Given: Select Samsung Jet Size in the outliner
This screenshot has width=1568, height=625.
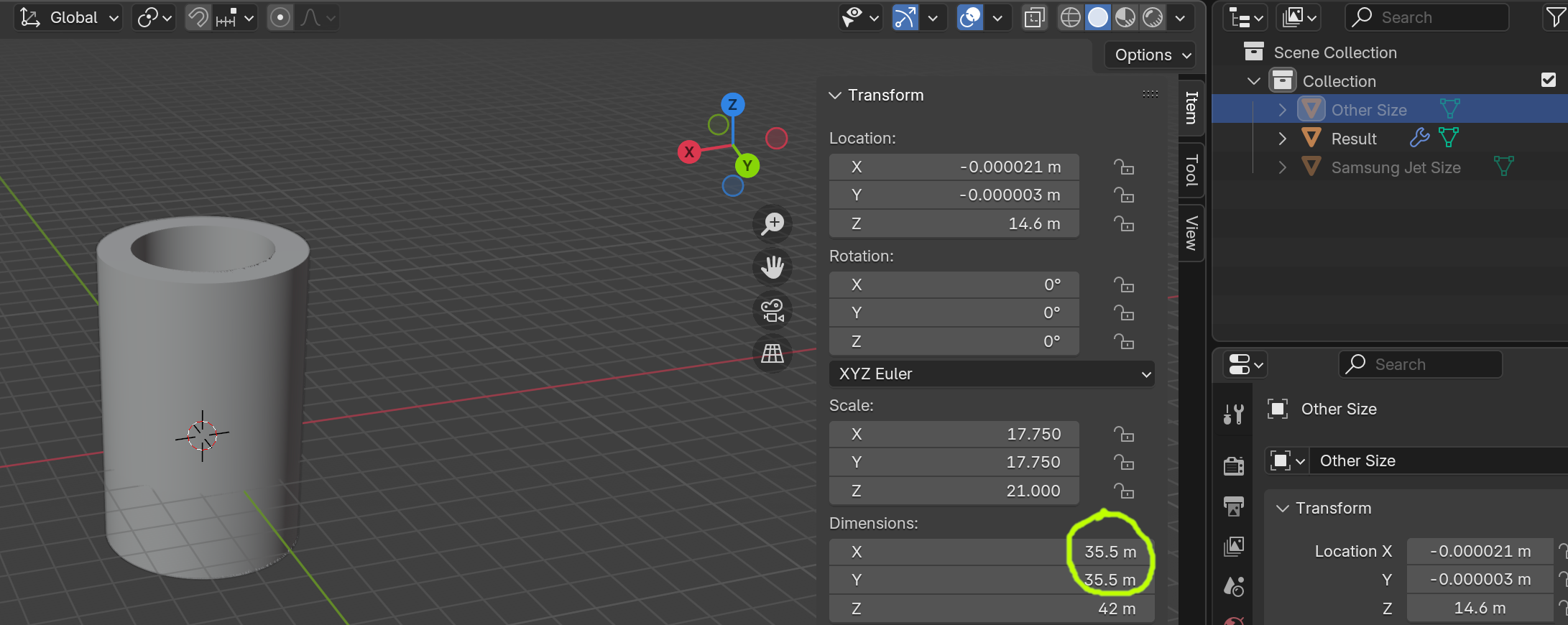Looking at the screenshot, I should 1396,167.
